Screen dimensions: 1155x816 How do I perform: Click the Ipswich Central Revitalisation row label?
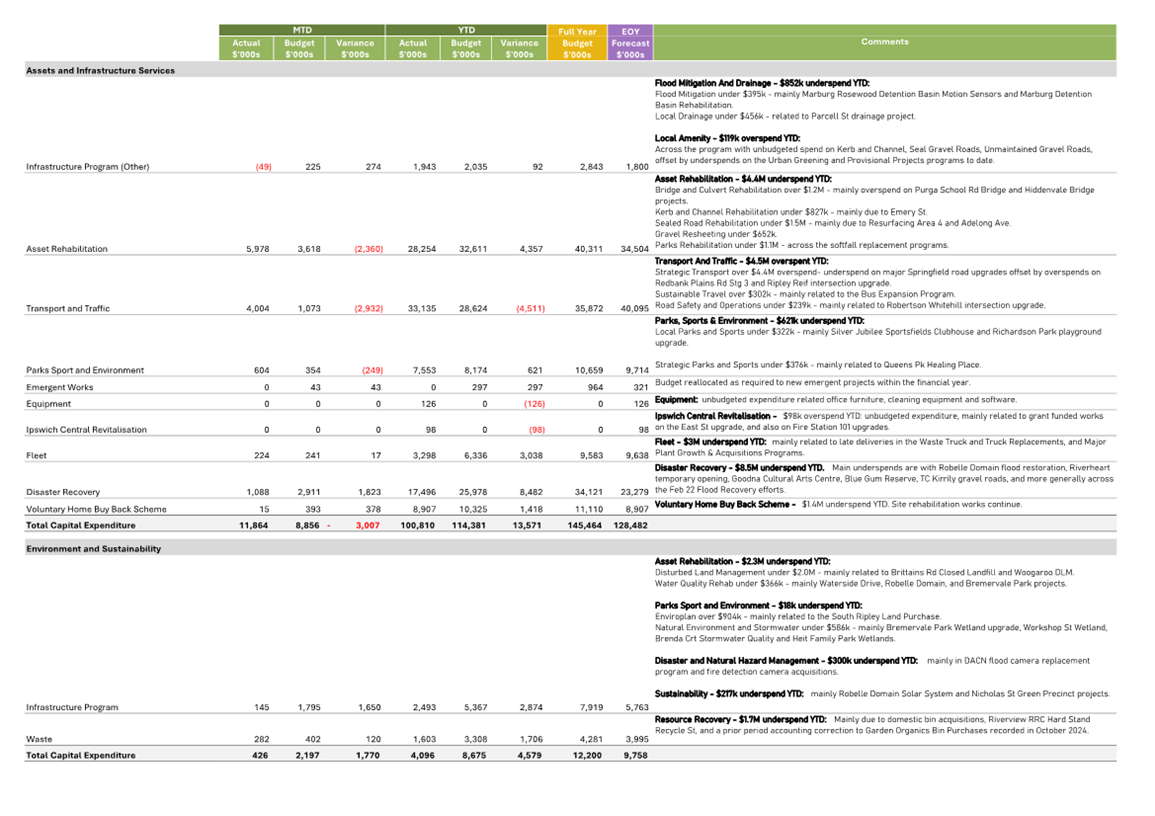coord(86,430)
